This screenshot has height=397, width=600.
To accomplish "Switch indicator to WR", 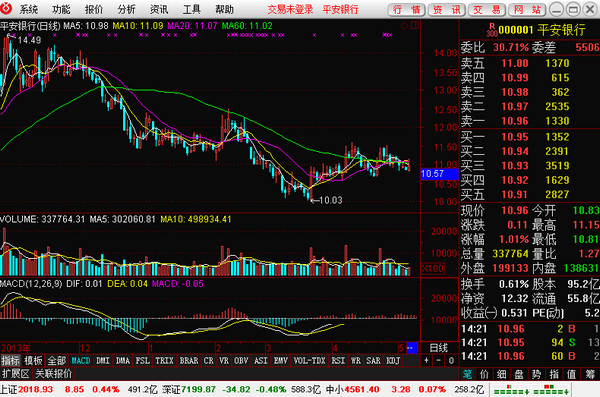I will click(x=356, y=361).
